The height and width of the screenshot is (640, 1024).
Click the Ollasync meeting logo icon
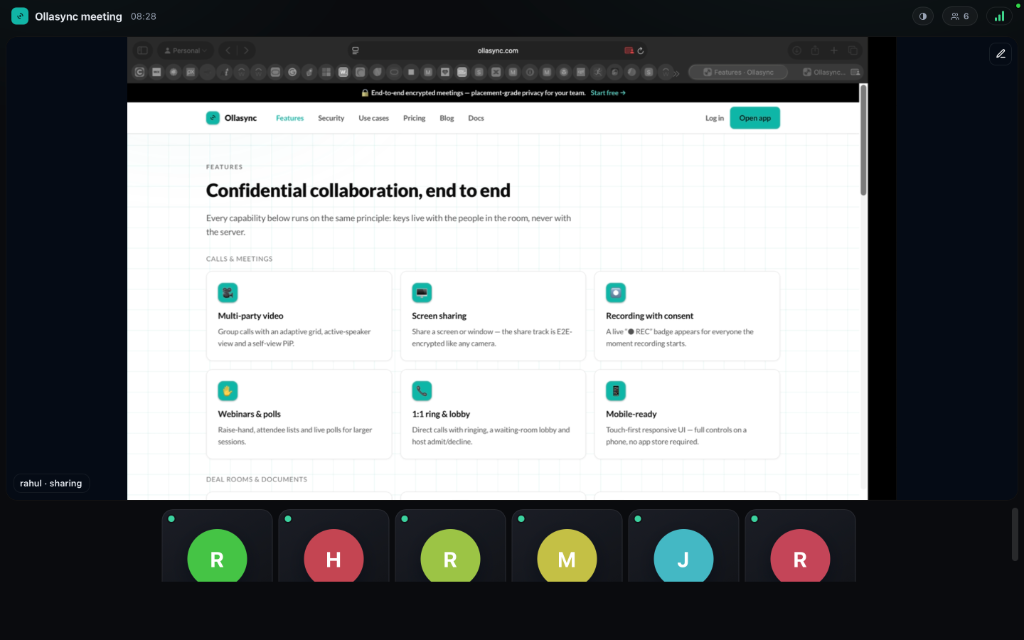pyautogui.click(x=20, y=16)
